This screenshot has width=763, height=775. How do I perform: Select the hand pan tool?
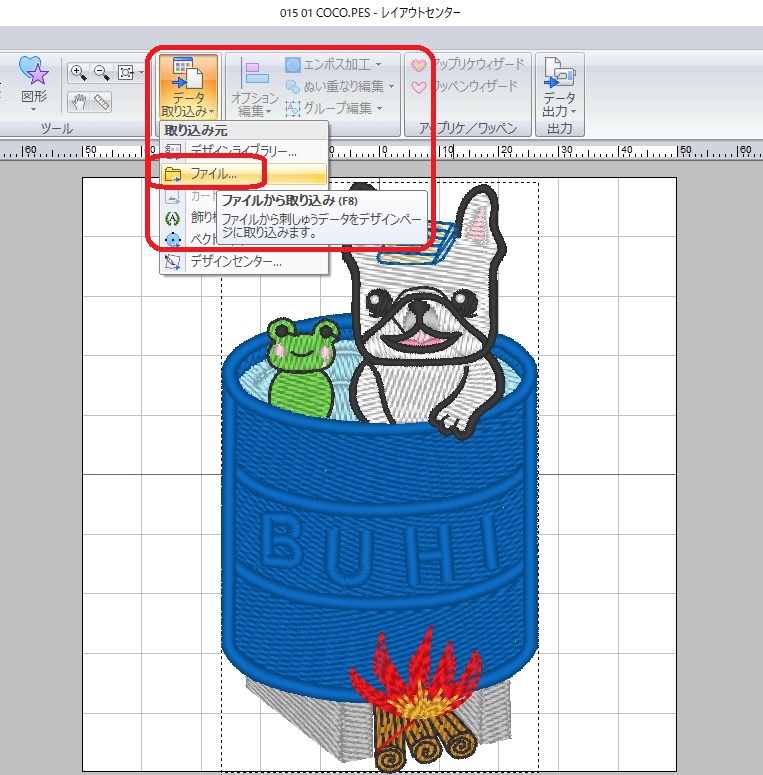click(x=78, y=102)
